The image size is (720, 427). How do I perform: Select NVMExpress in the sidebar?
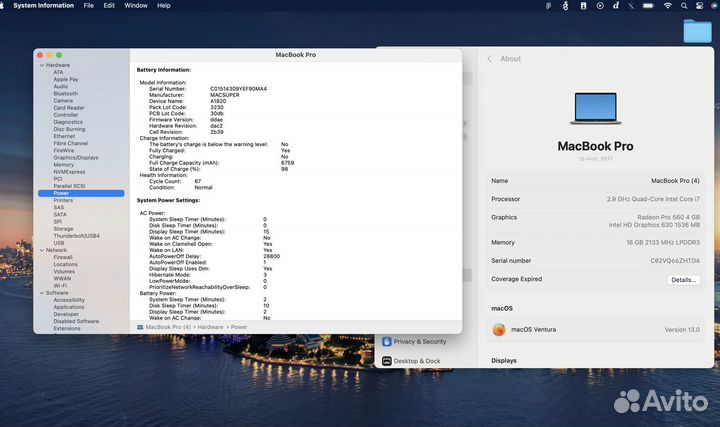coord(69,172)
